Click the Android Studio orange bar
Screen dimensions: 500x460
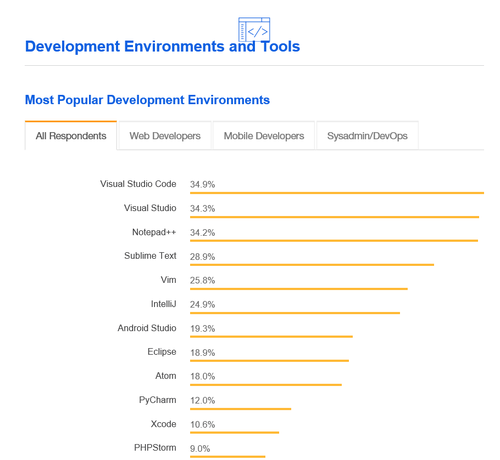(271, 337)
